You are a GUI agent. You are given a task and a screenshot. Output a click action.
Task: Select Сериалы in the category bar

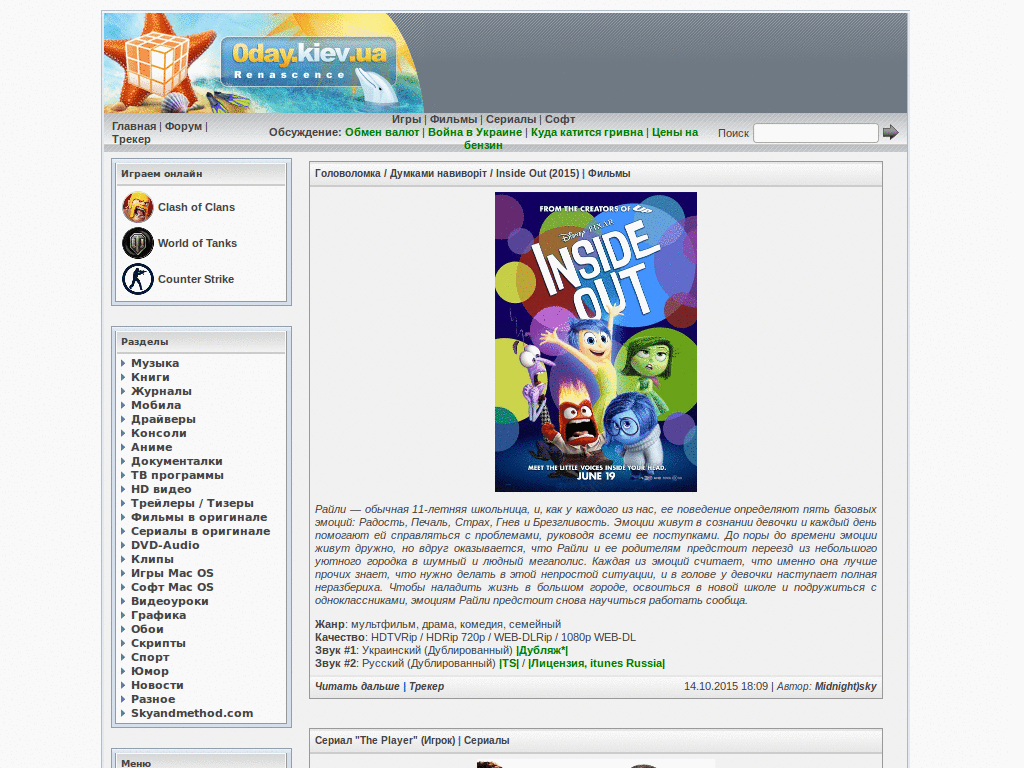tap(511, 120)
